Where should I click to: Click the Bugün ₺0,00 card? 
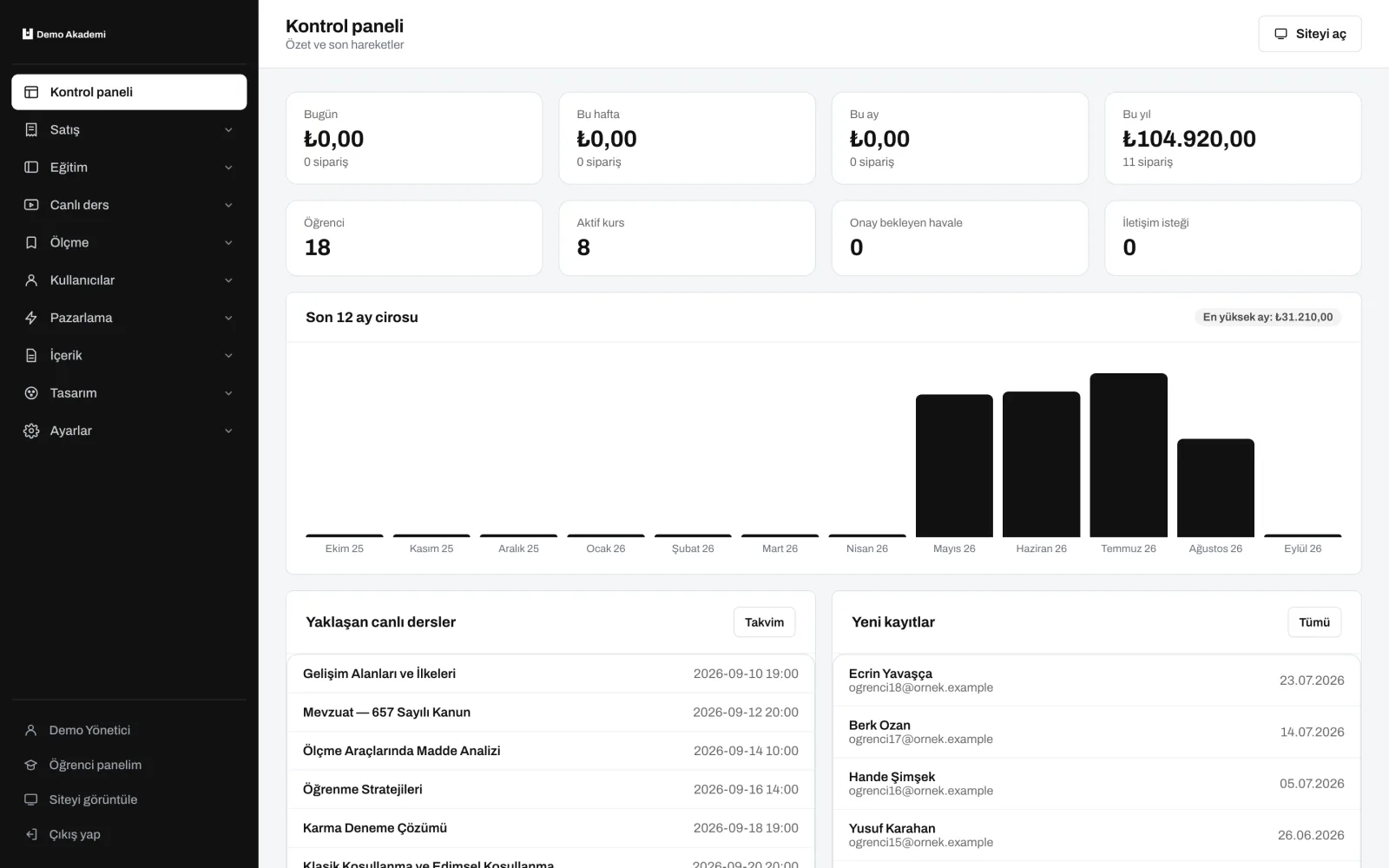[x=414, y=138]
